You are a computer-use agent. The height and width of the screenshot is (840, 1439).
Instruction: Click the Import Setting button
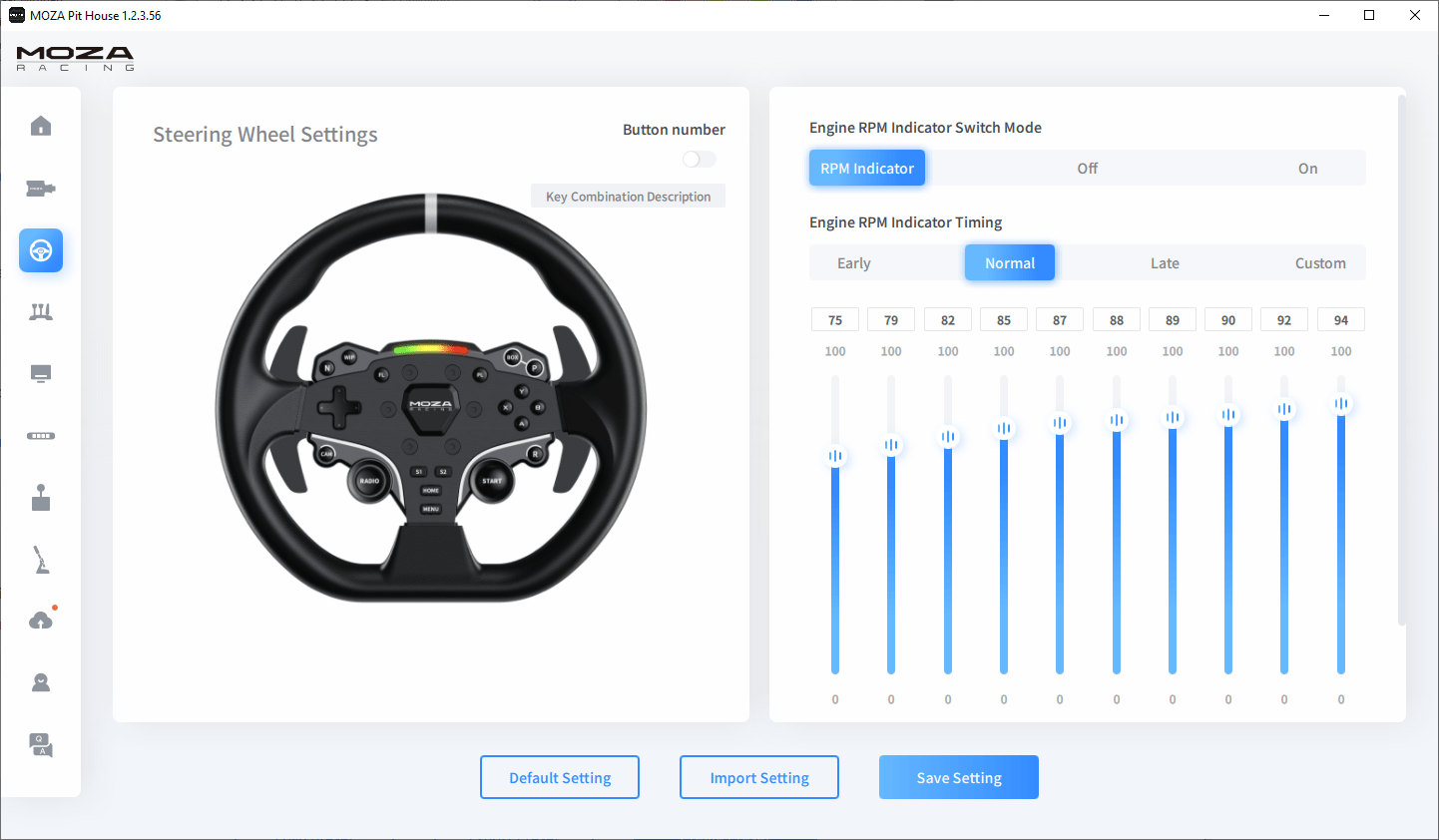coord(758,777)
